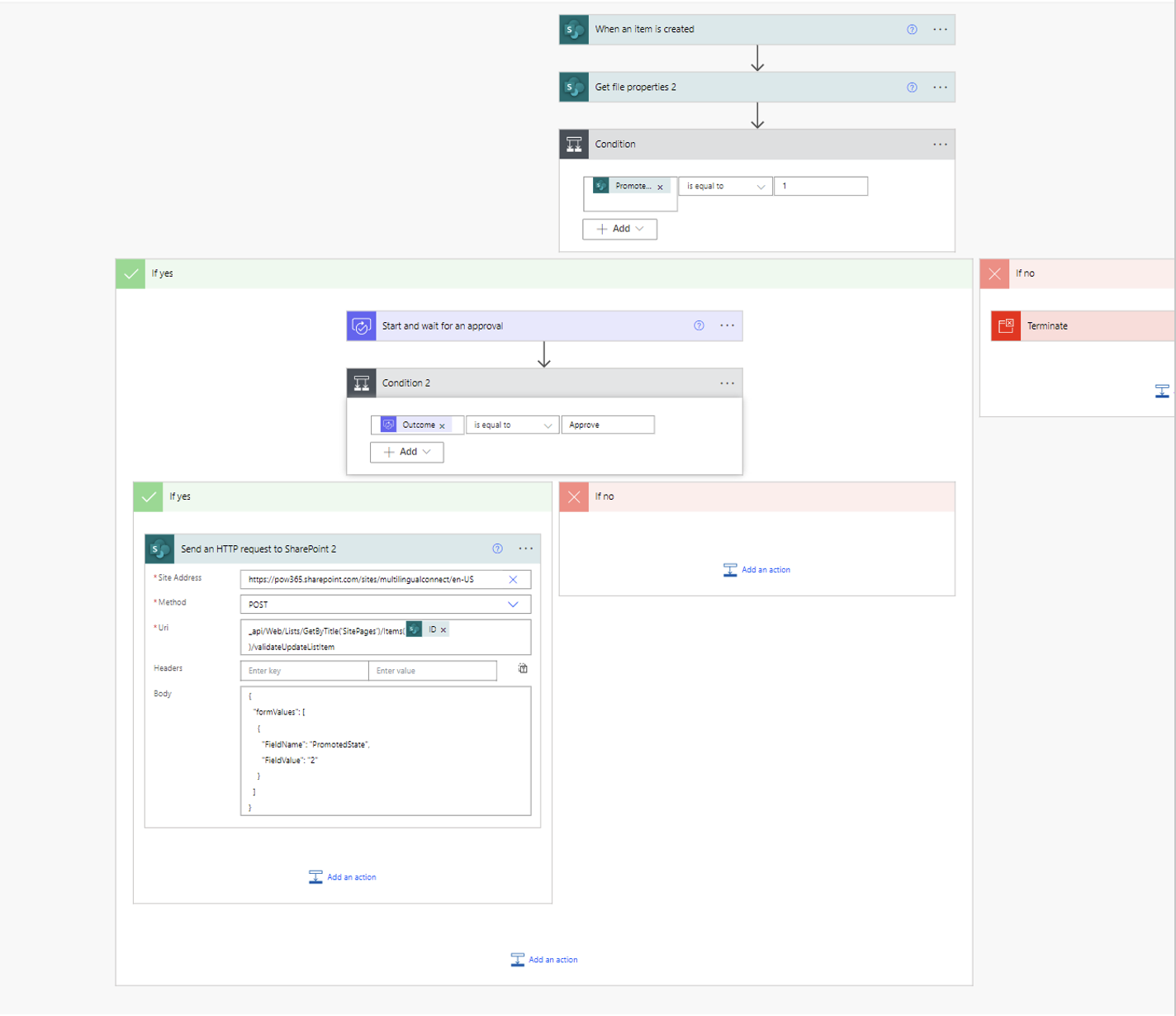Image resolution: width=1176 pixels, height=1016 pixels.
Task: Open the is equal to dropdown in Condition
Action: pos(724,186)
